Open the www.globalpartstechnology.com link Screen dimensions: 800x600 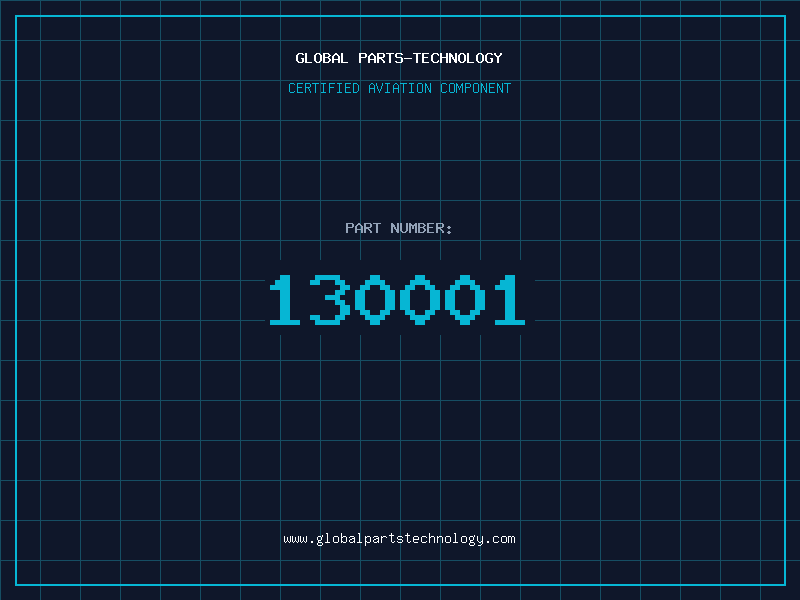pyautogui.click(x=399, y=539)
